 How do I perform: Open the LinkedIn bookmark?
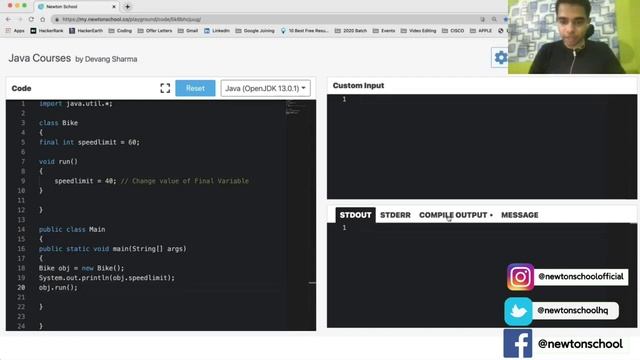tap(217, 31)
